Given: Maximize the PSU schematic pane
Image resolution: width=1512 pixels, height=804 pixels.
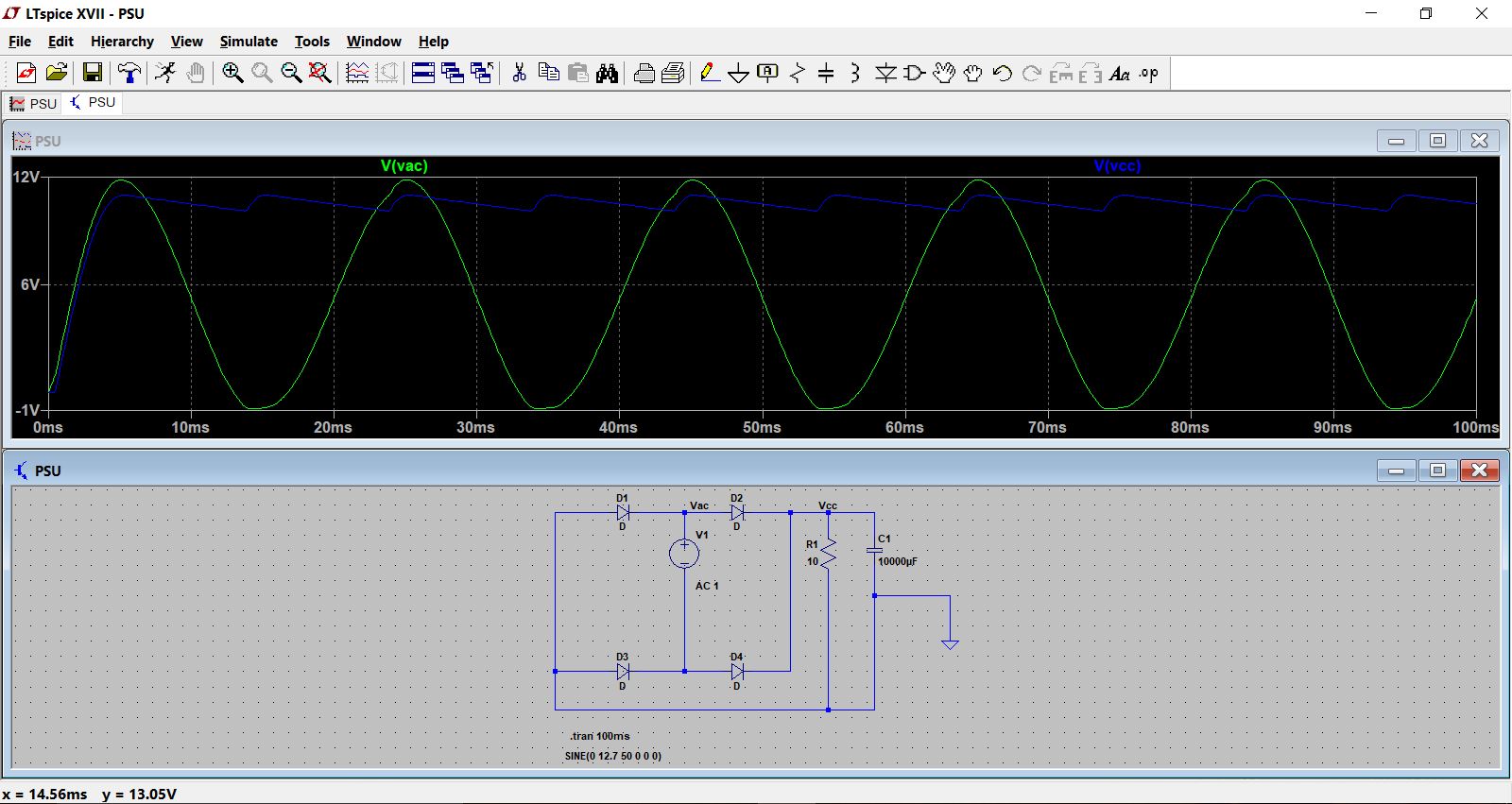Looking at the screenshot, I should [x=1438, y=470].
